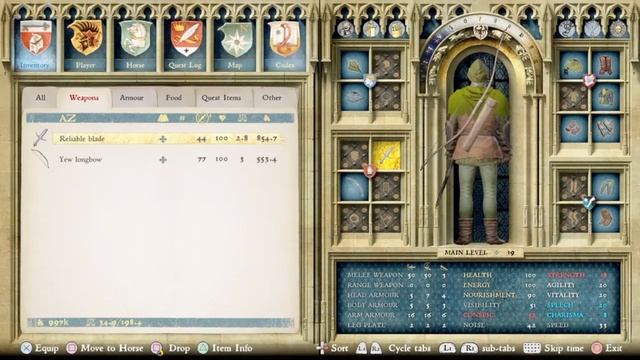Click the Charisma stat entry
640x360 pixels.
pyautogui.click(x=577, y=315)
